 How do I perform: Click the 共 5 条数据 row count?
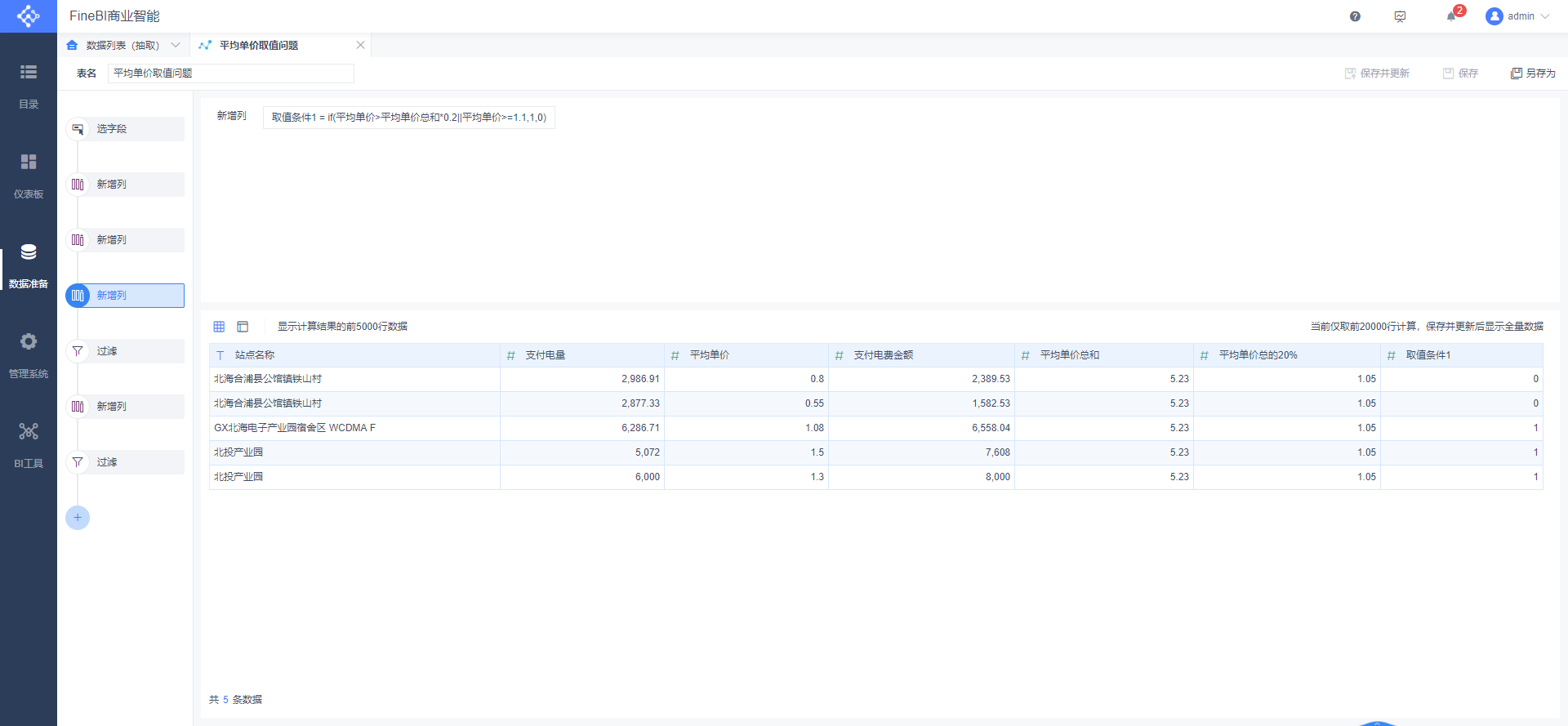click(x=235, y=700)
